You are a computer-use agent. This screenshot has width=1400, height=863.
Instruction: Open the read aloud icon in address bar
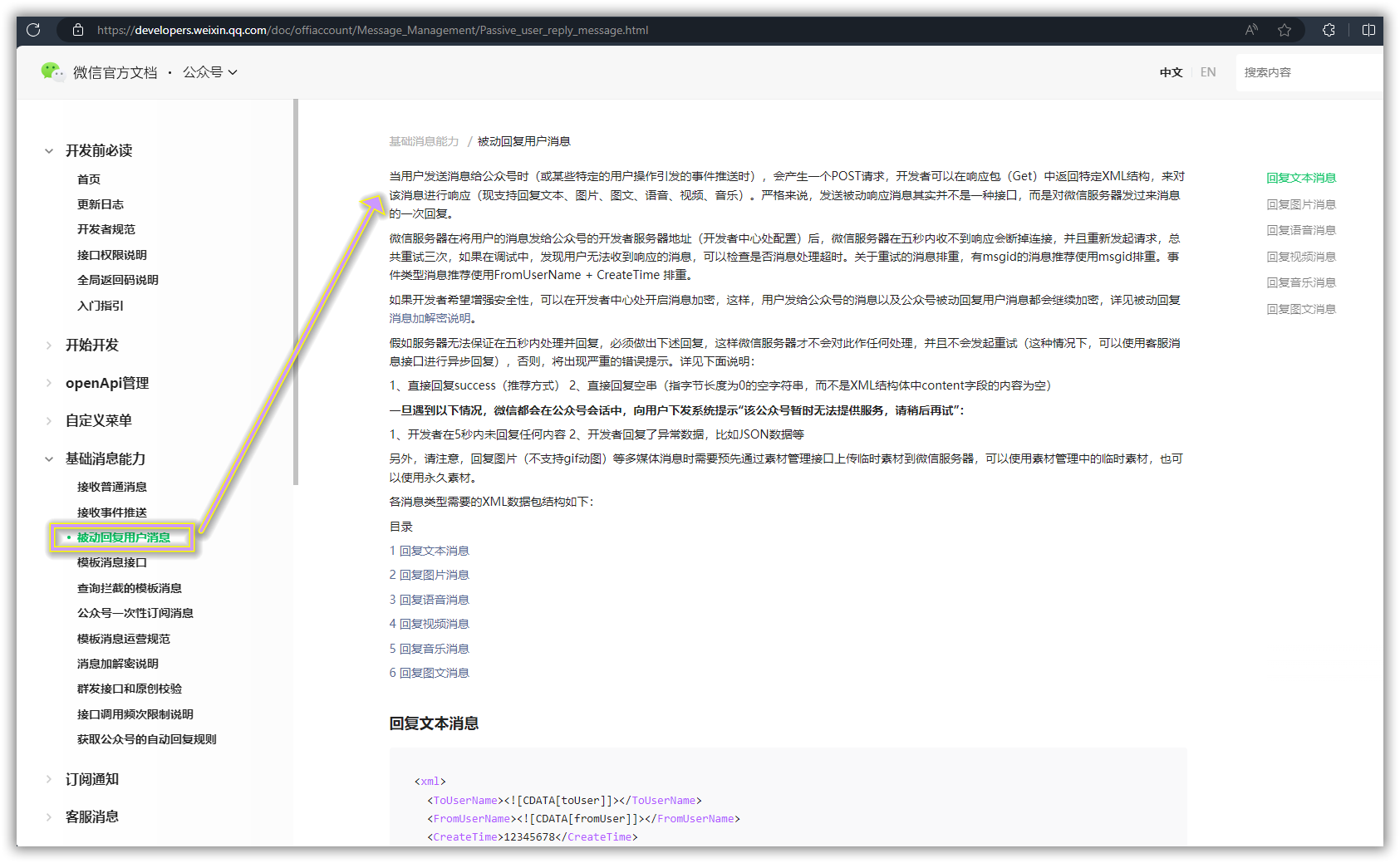1251,30
